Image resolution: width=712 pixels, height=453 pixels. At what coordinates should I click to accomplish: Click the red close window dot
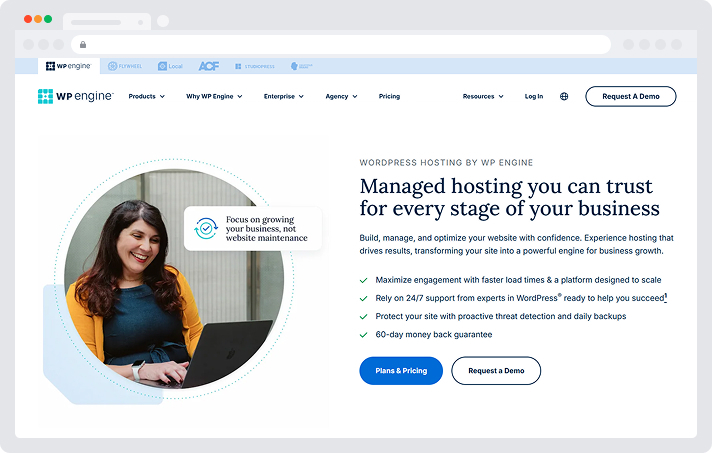tap(28, 19)
